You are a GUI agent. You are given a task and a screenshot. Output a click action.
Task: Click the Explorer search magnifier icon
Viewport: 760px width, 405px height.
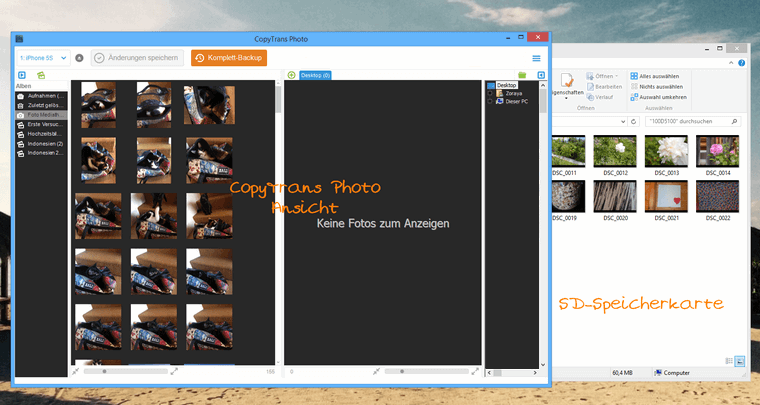[x=734, y=122]
